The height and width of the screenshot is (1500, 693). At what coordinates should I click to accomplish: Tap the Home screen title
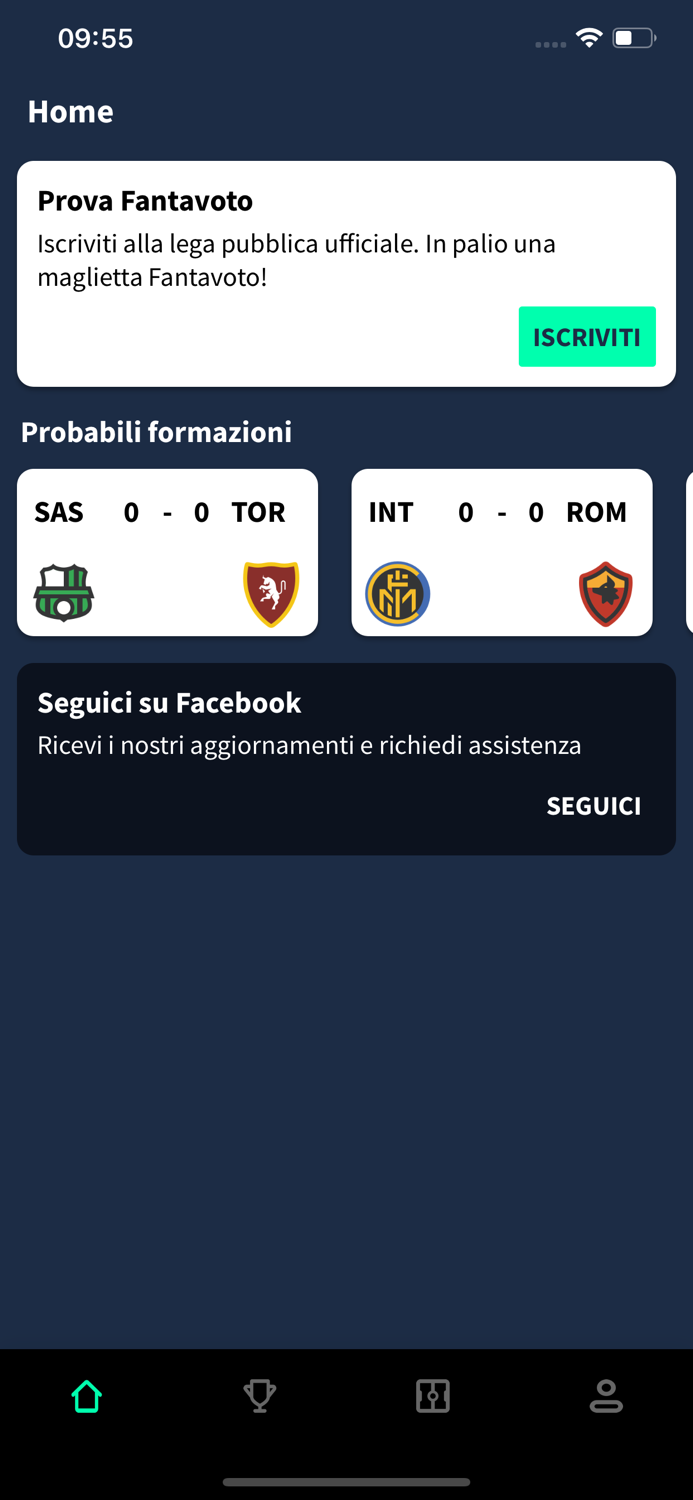(x=70, y=112)
